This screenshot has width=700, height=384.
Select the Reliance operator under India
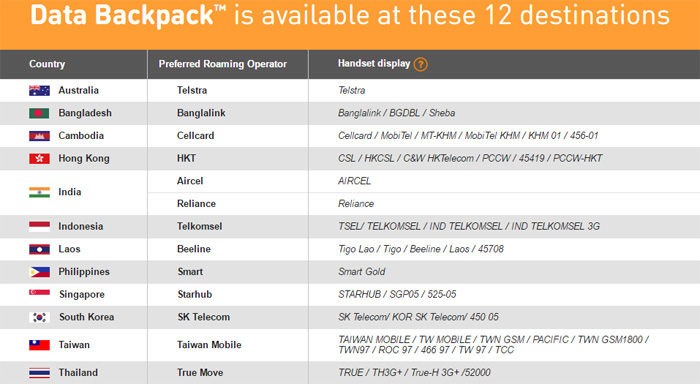(x=196, y=204)
